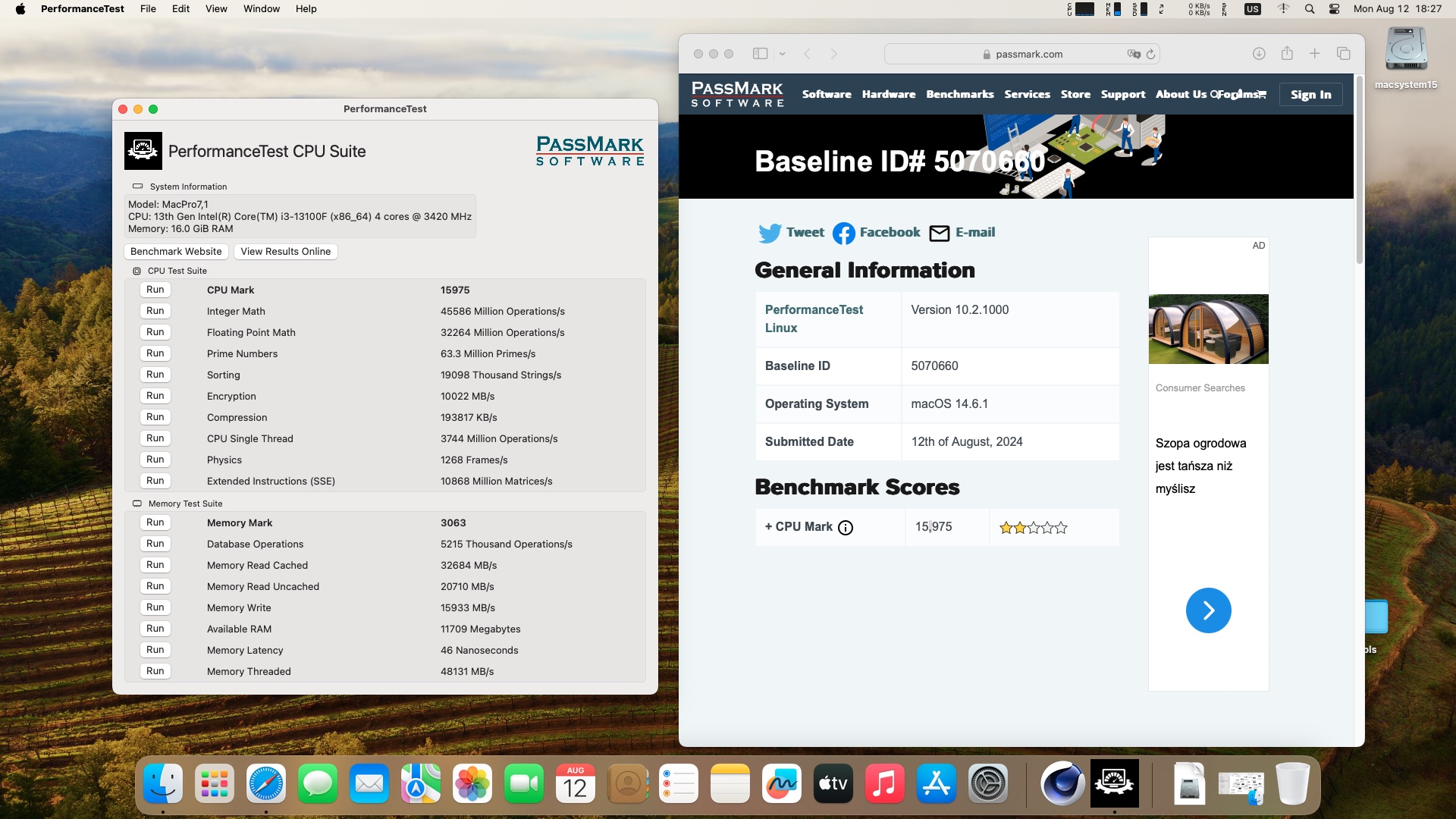This screenshot has width=1456, height=819.
Task: Click the View Results Online button
Action: [285, 252]
